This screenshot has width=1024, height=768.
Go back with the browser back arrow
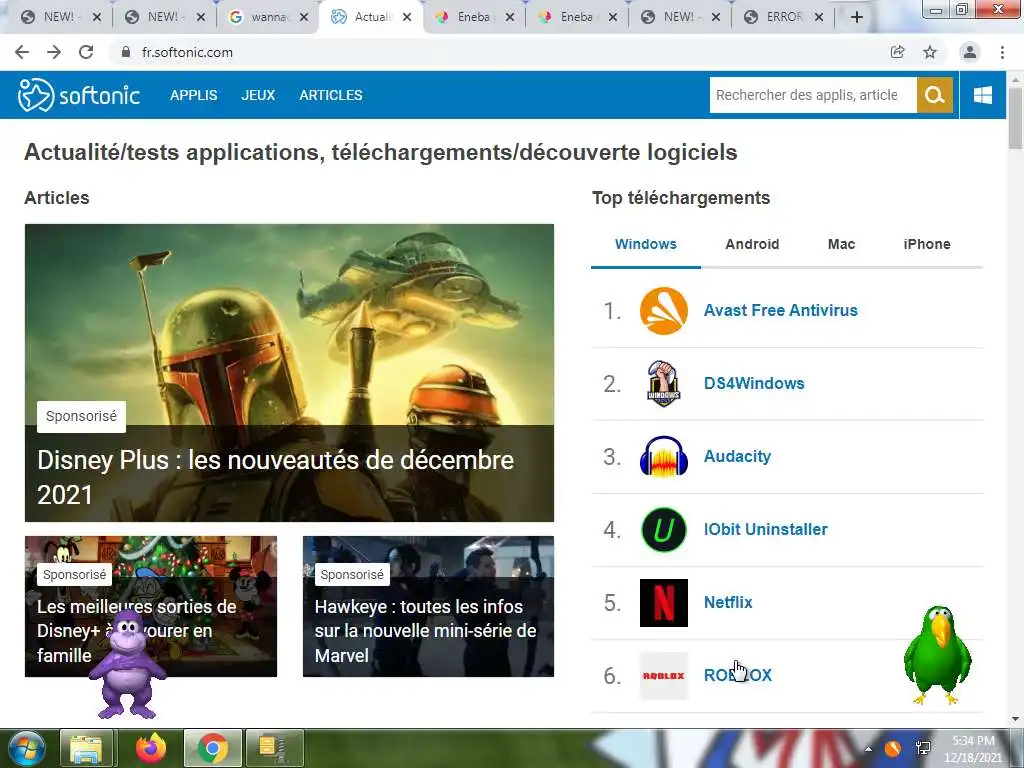(x=22, y=52)
